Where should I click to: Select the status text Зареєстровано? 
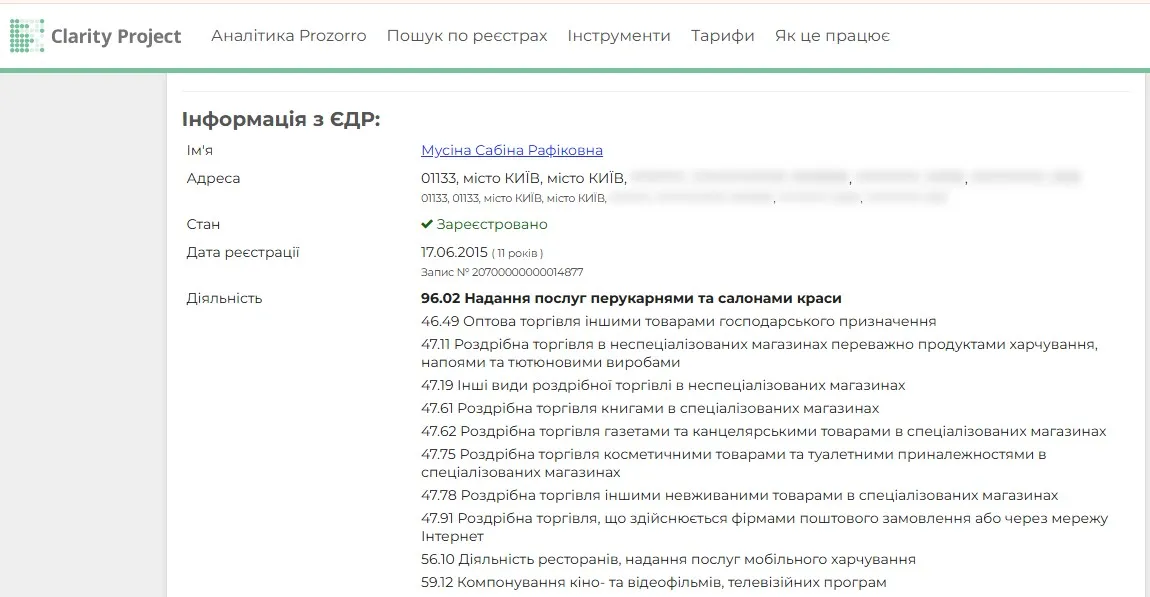[x=492, y=224]
